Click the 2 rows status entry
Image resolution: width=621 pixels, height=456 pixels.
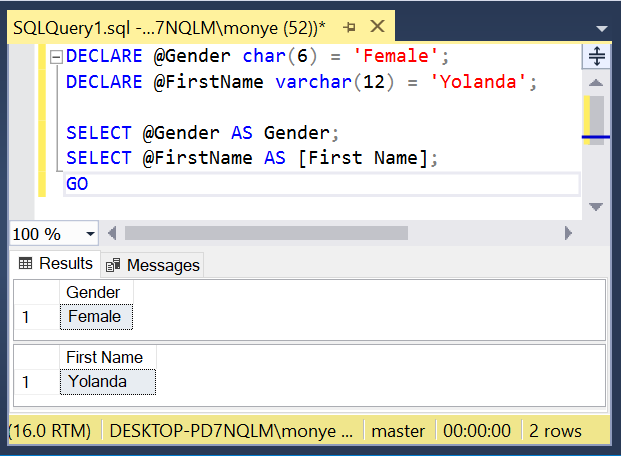555,431
